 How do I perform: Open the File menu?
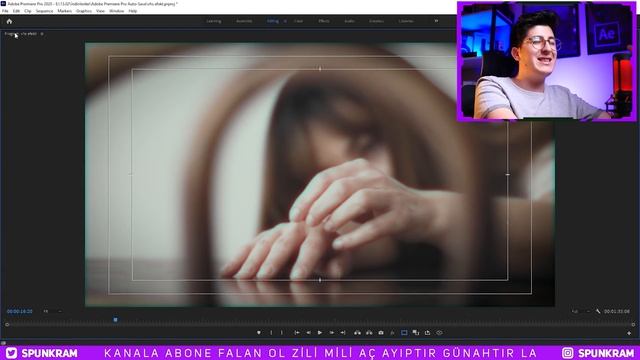point(5,11)
